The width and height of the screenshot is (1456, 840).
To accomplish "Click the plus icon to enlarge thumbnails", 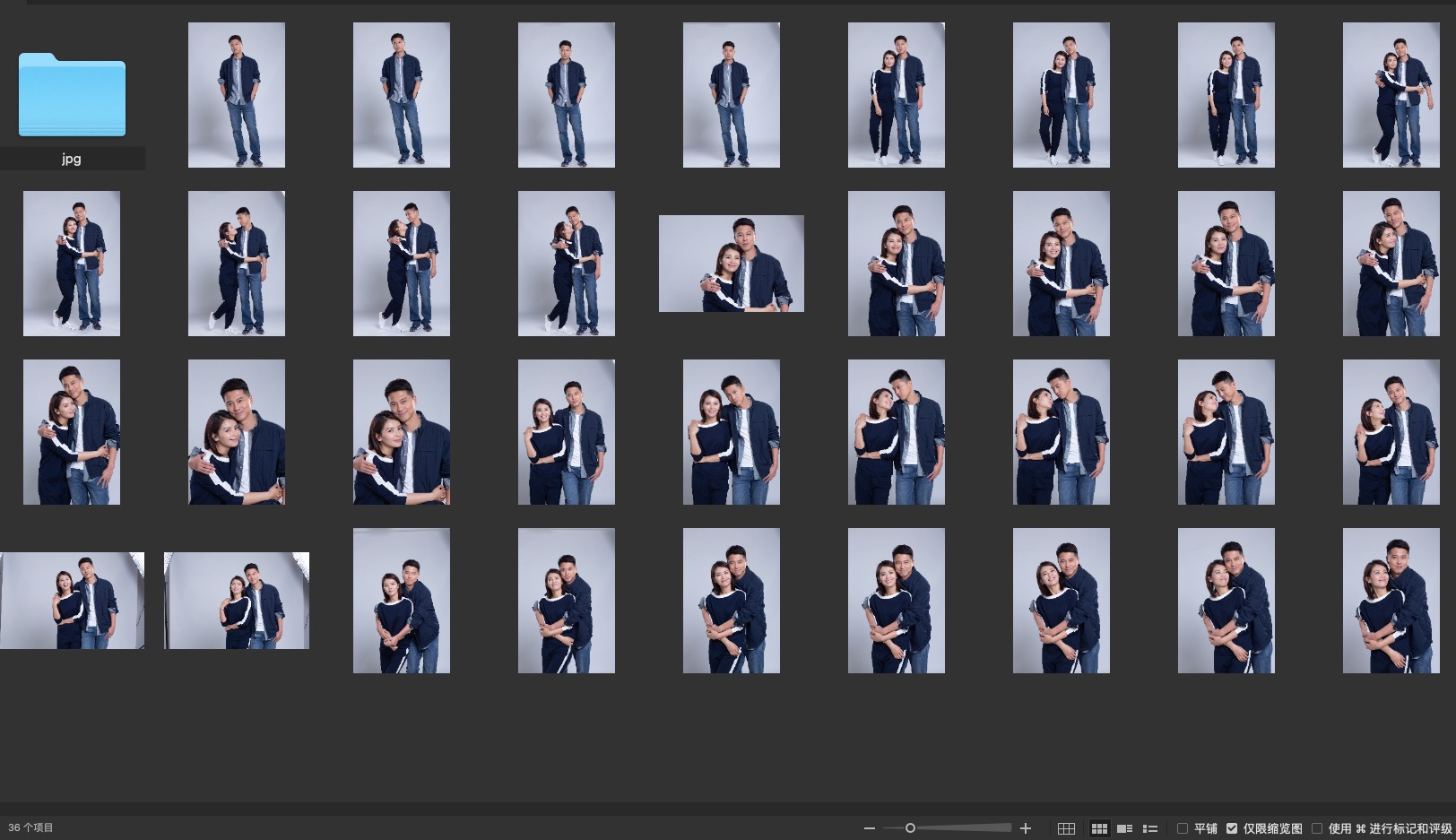I will point(1026,828).
